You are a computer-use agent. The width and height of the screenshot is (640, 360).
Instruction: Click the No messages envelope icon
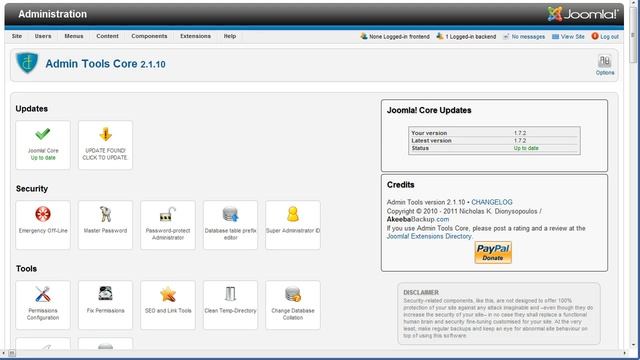506,36
